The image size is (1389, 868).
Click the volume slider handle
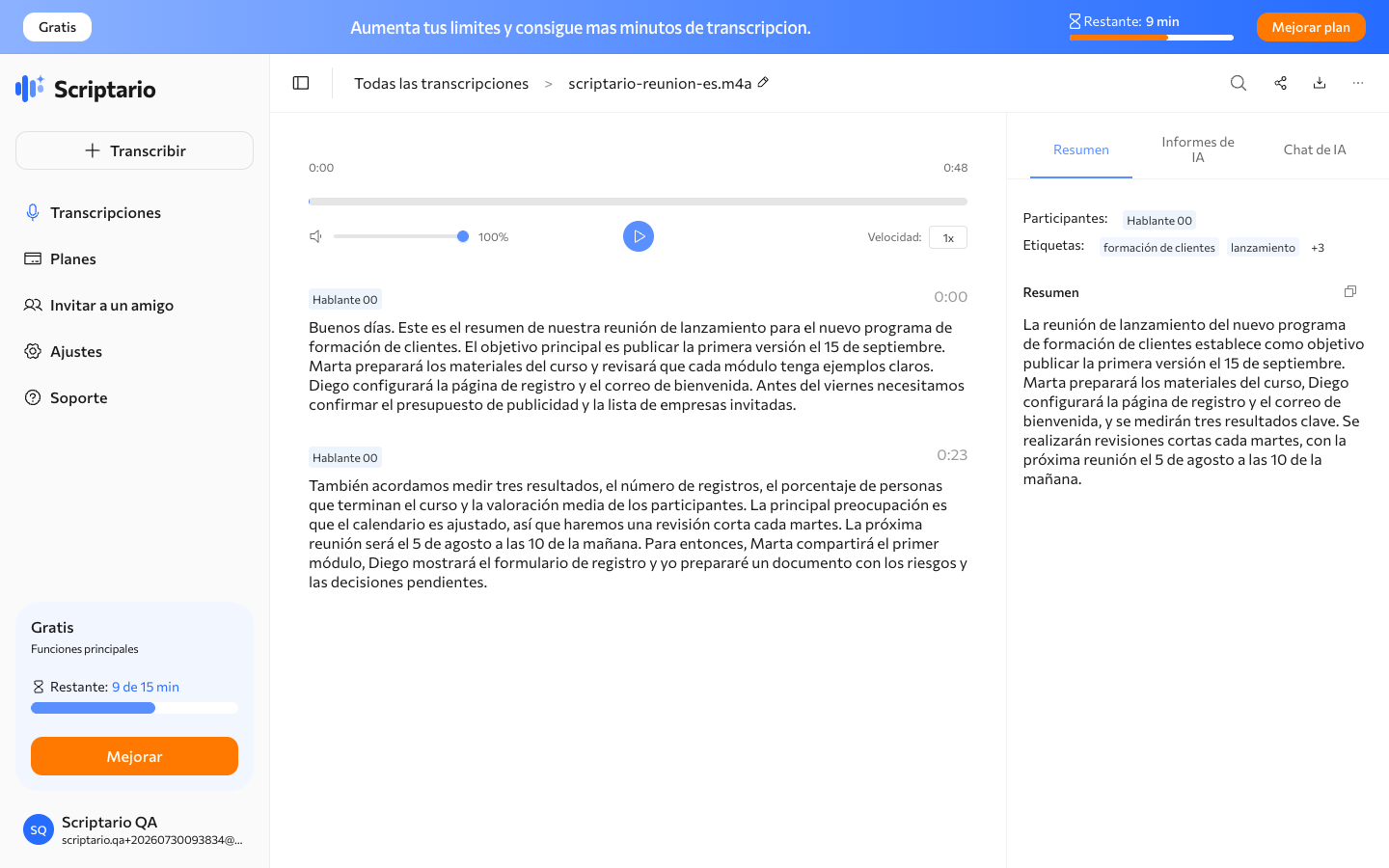(463, 236)
